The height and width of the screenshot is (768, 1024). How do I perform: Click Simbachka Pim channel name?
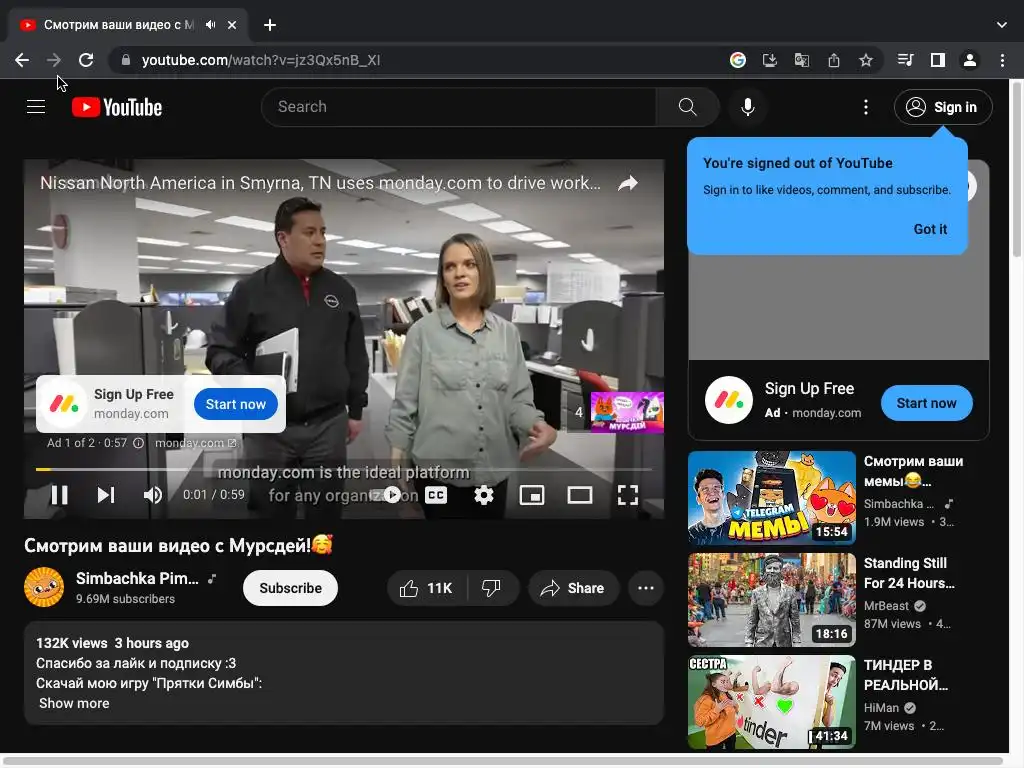tap(137, 579)
